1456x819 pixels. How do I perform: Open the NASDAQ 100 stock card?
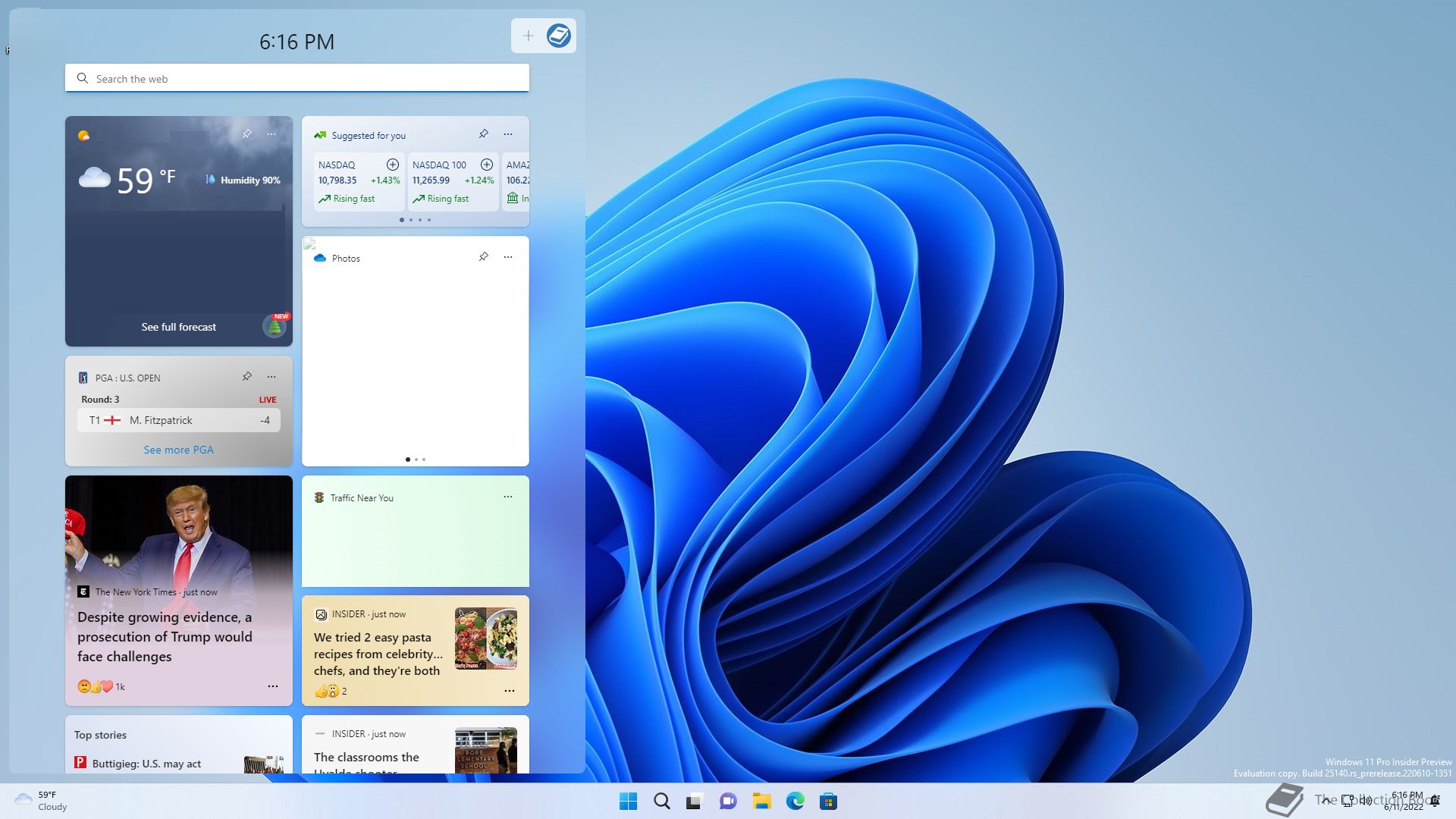point(453,181)
